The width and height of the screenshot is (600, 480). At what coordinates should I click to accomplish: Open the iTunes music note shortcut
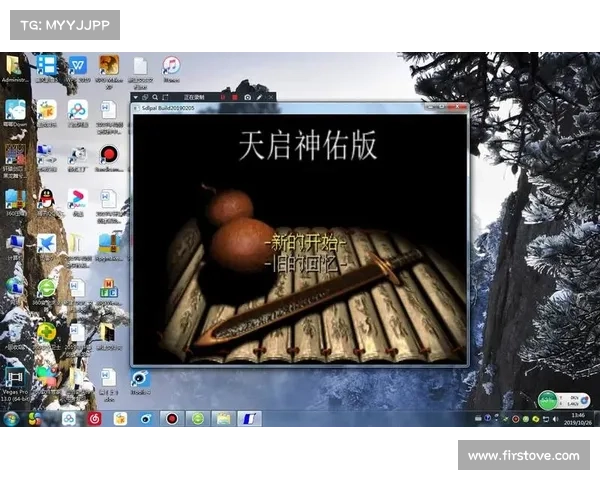pos(171,69)
